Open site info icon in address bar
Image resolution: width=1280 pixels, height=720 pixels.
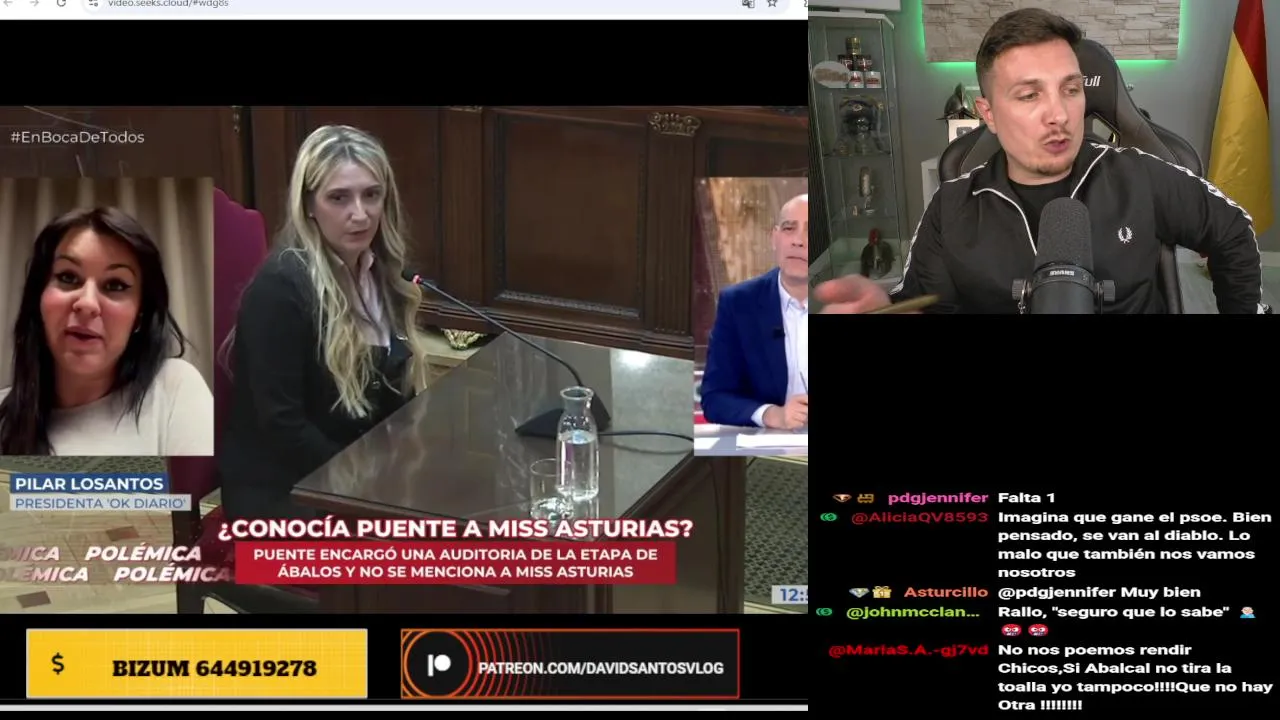click(93, 3)
